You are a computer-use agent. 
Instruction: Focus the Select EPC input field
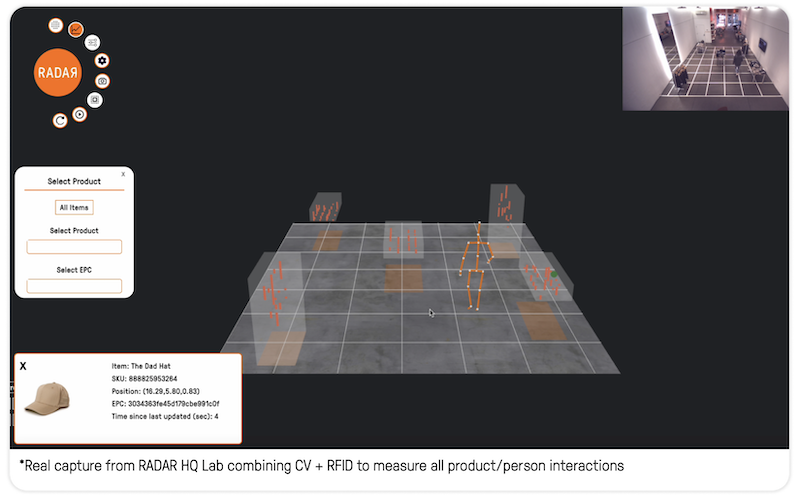74,286
